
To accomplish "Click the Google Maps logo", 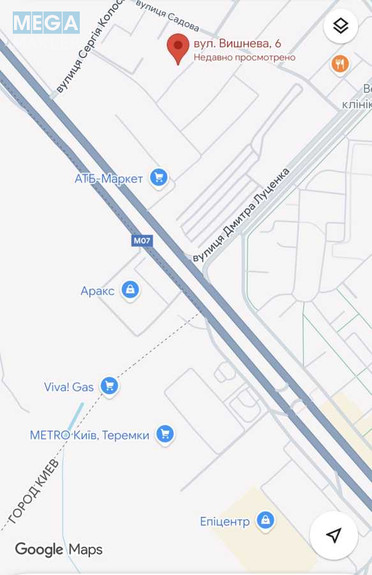I will [x=59, y=550].
